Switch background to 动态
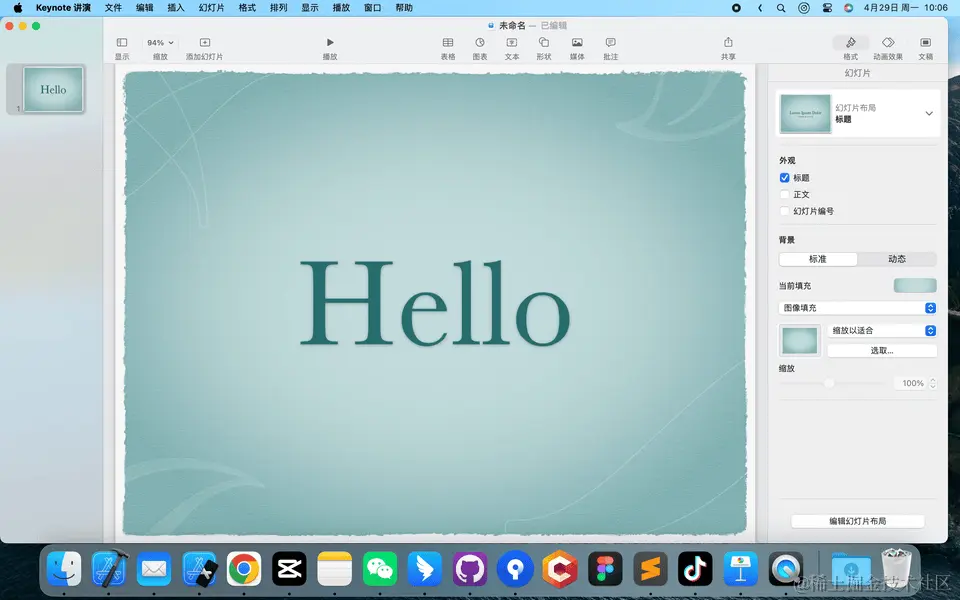960x600 pixels. tap(897, 259)
